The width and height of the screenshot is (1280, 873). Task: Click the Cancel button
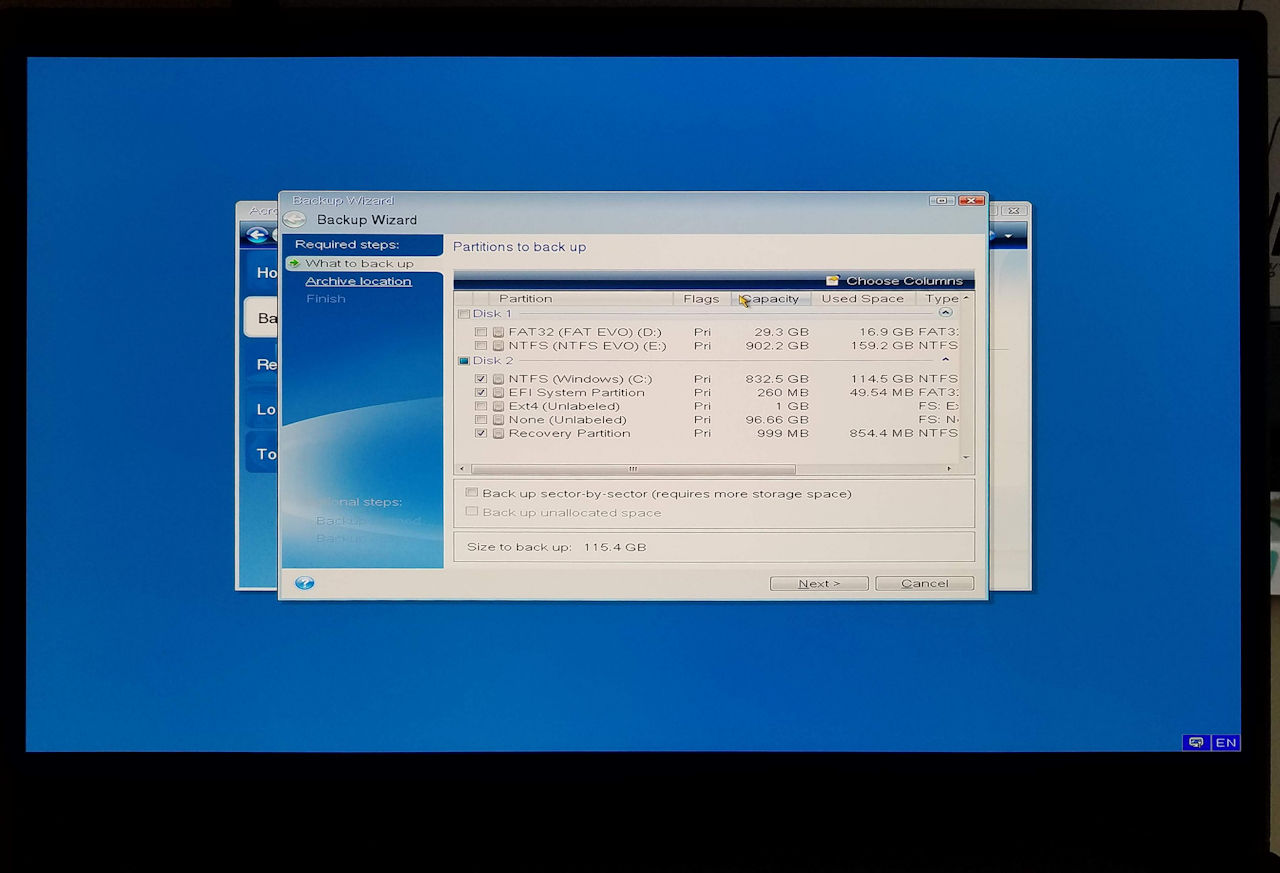pyautogui.click(x=924, y=583)
